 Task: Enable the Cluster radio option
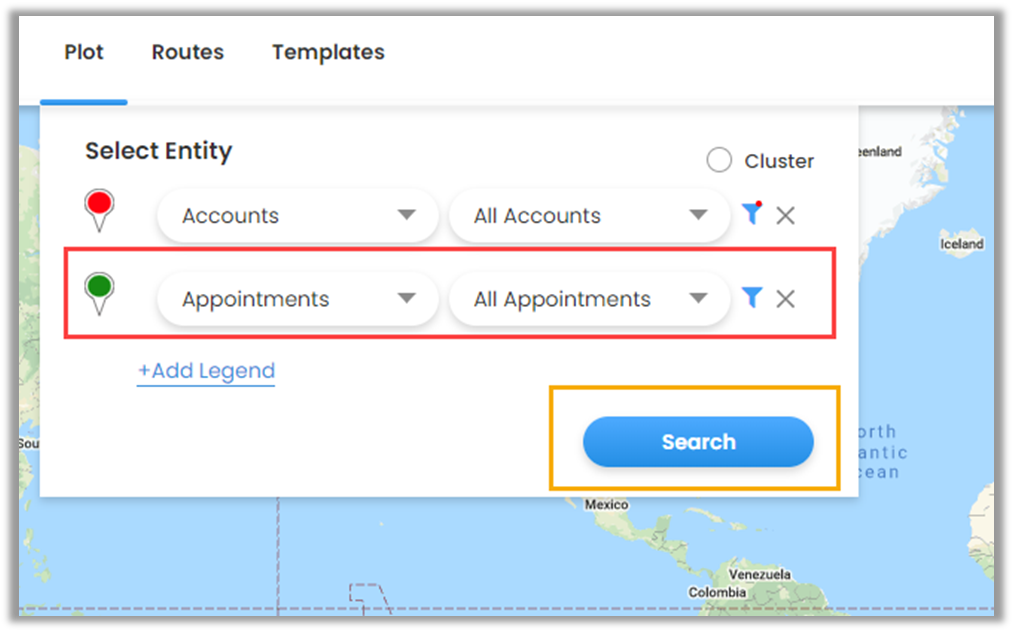click(x=719, y=160)
